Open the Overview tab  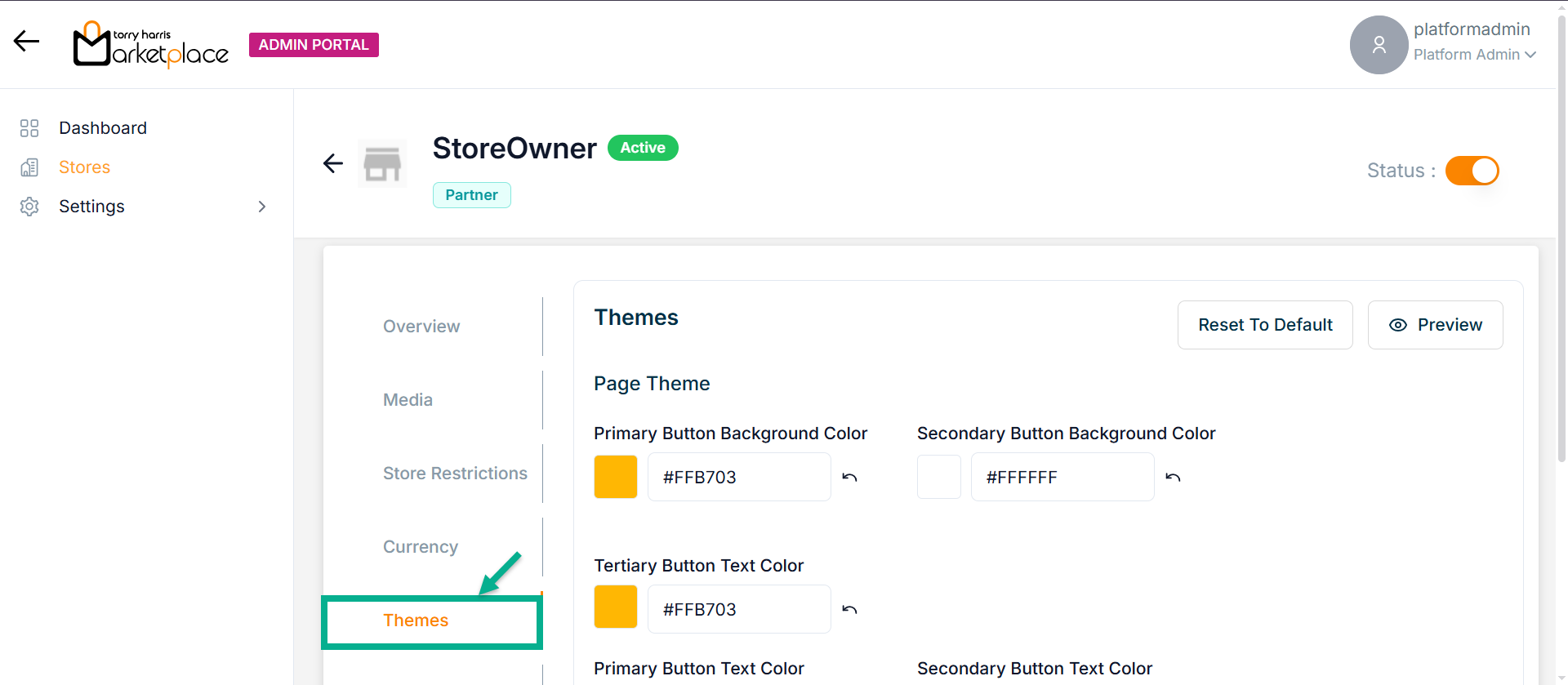pos(421,327)
